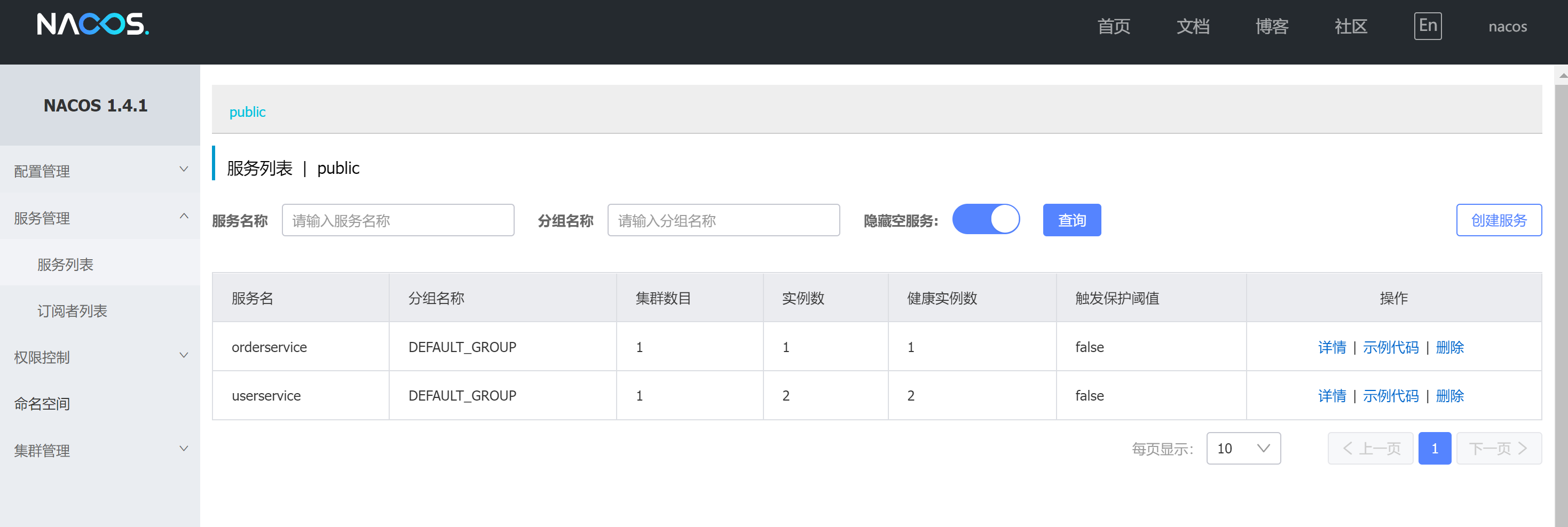Viewport: 1568px width, 527px height.
Task: Click the 创建服务 button
Action: pos(1498,220)
